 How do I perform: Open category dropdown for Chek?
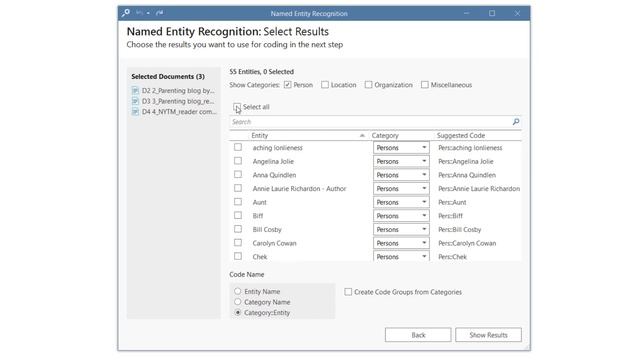click(401, 256)
